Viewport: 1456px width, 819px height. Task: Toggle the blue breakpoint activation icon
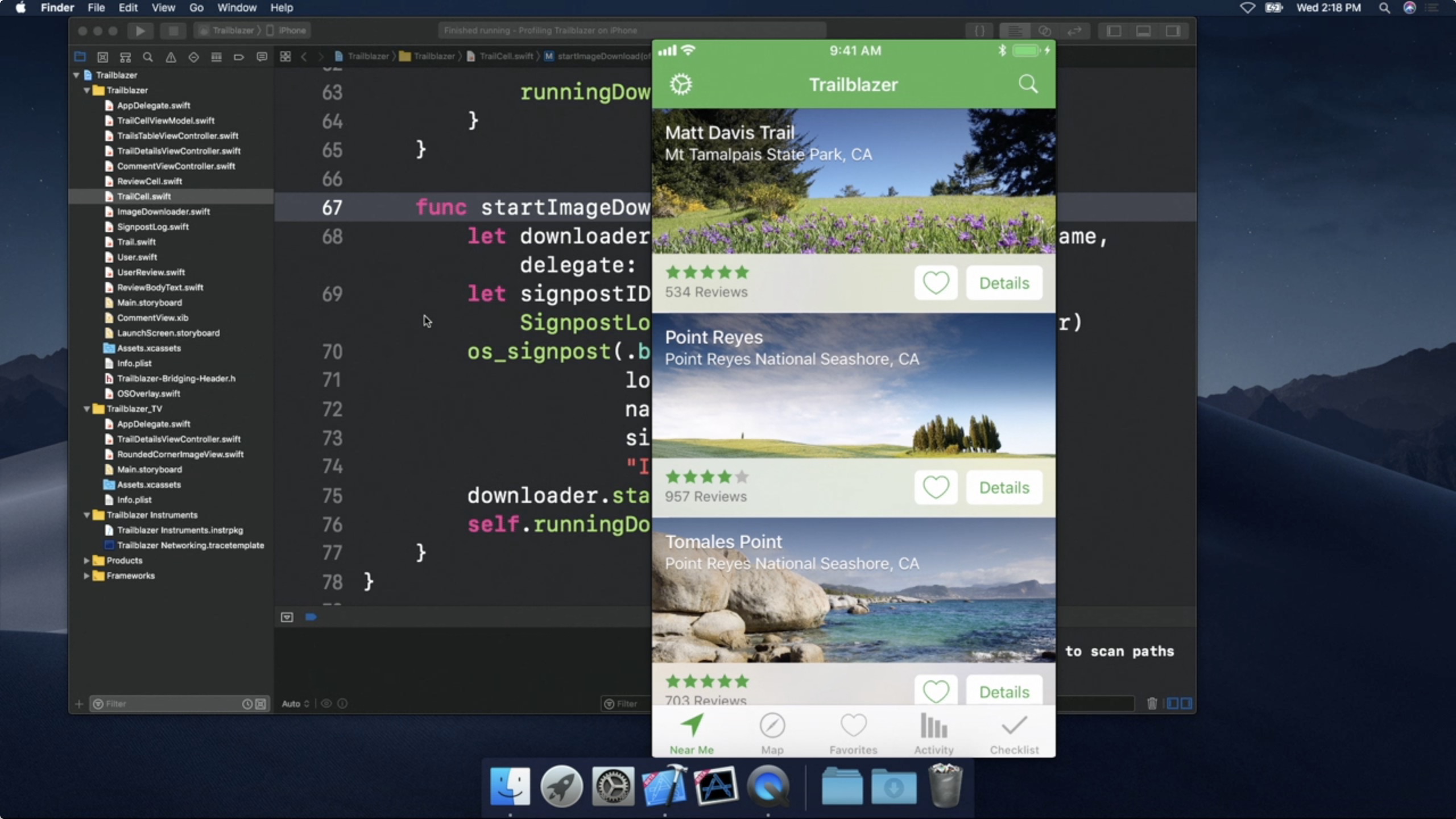[x=311, y=617]
